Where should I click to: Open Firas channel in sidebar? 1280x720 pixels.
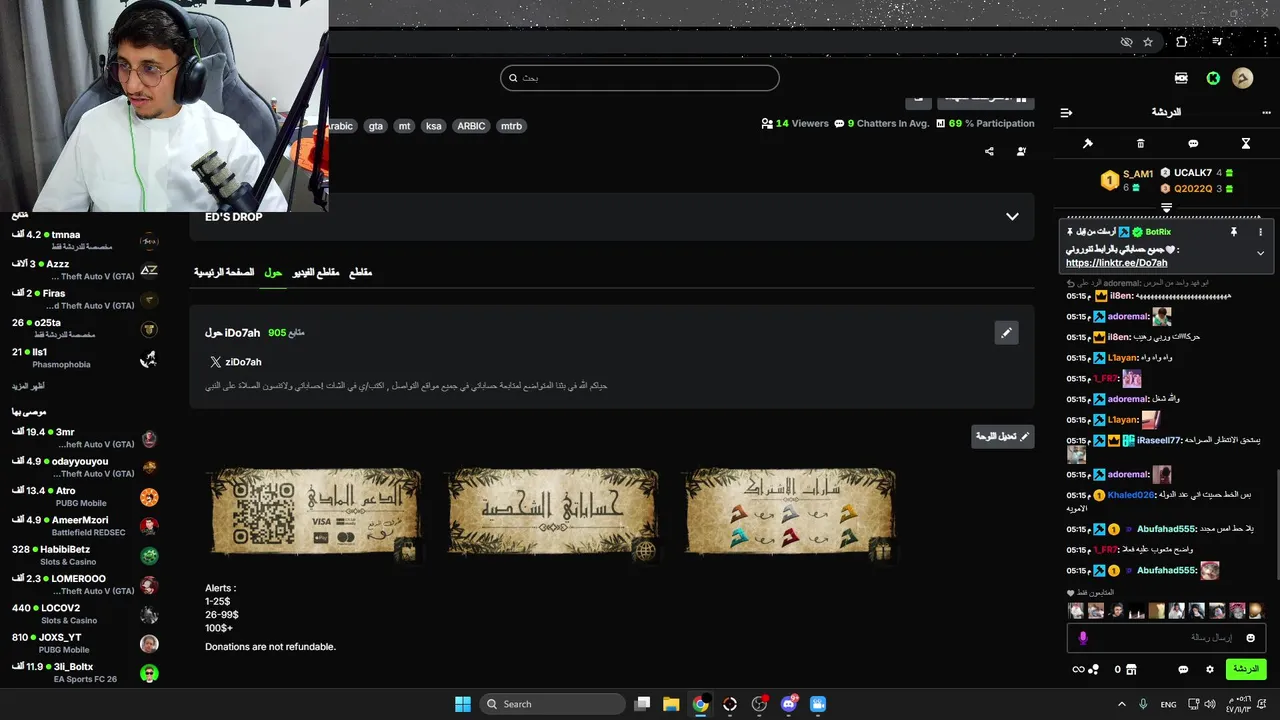click(85, 299)
